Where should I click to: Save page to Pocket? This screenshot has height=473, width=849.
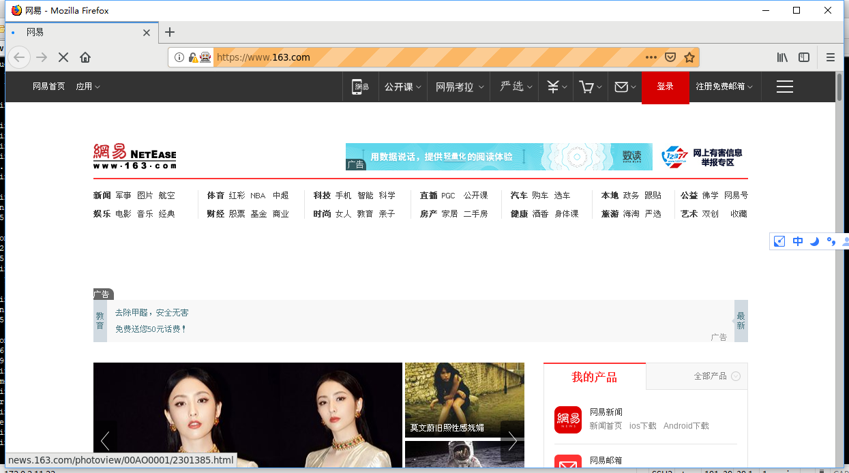(670, 57)
